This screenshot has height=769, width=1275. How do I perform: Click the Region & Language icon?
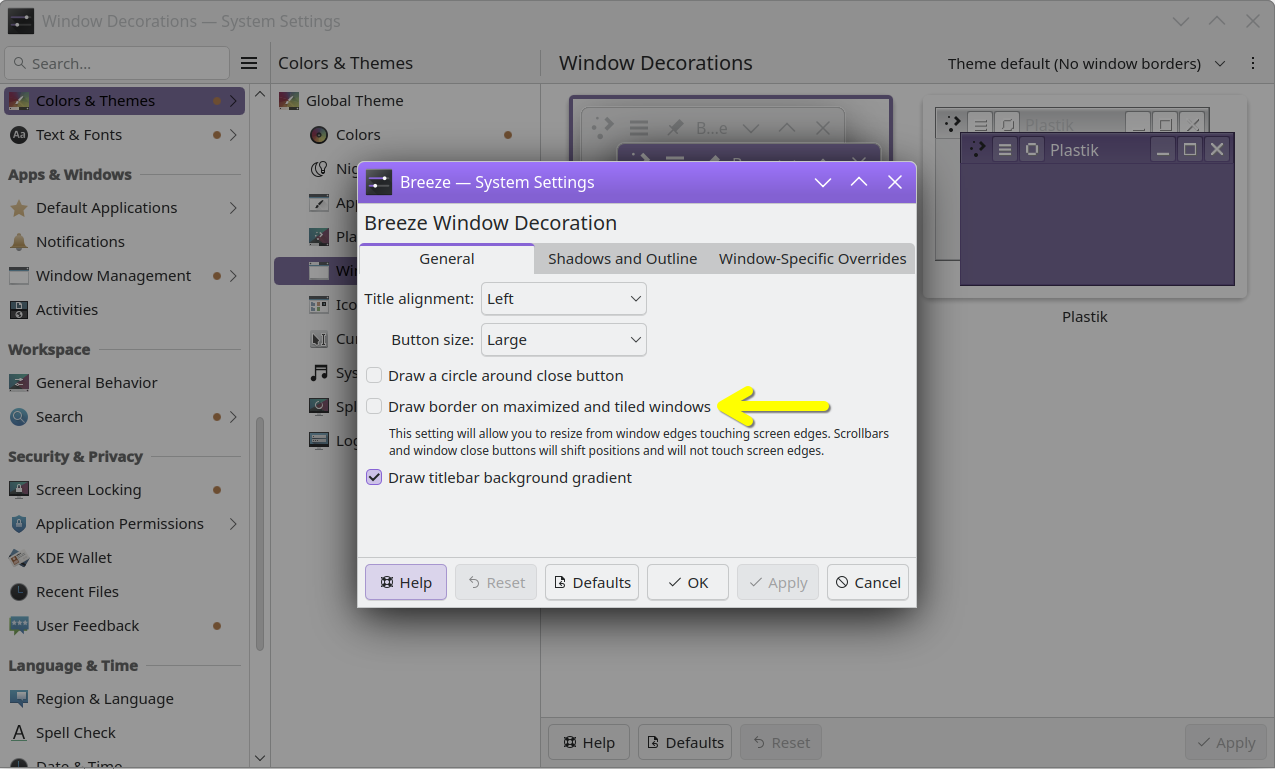(18, 699)
